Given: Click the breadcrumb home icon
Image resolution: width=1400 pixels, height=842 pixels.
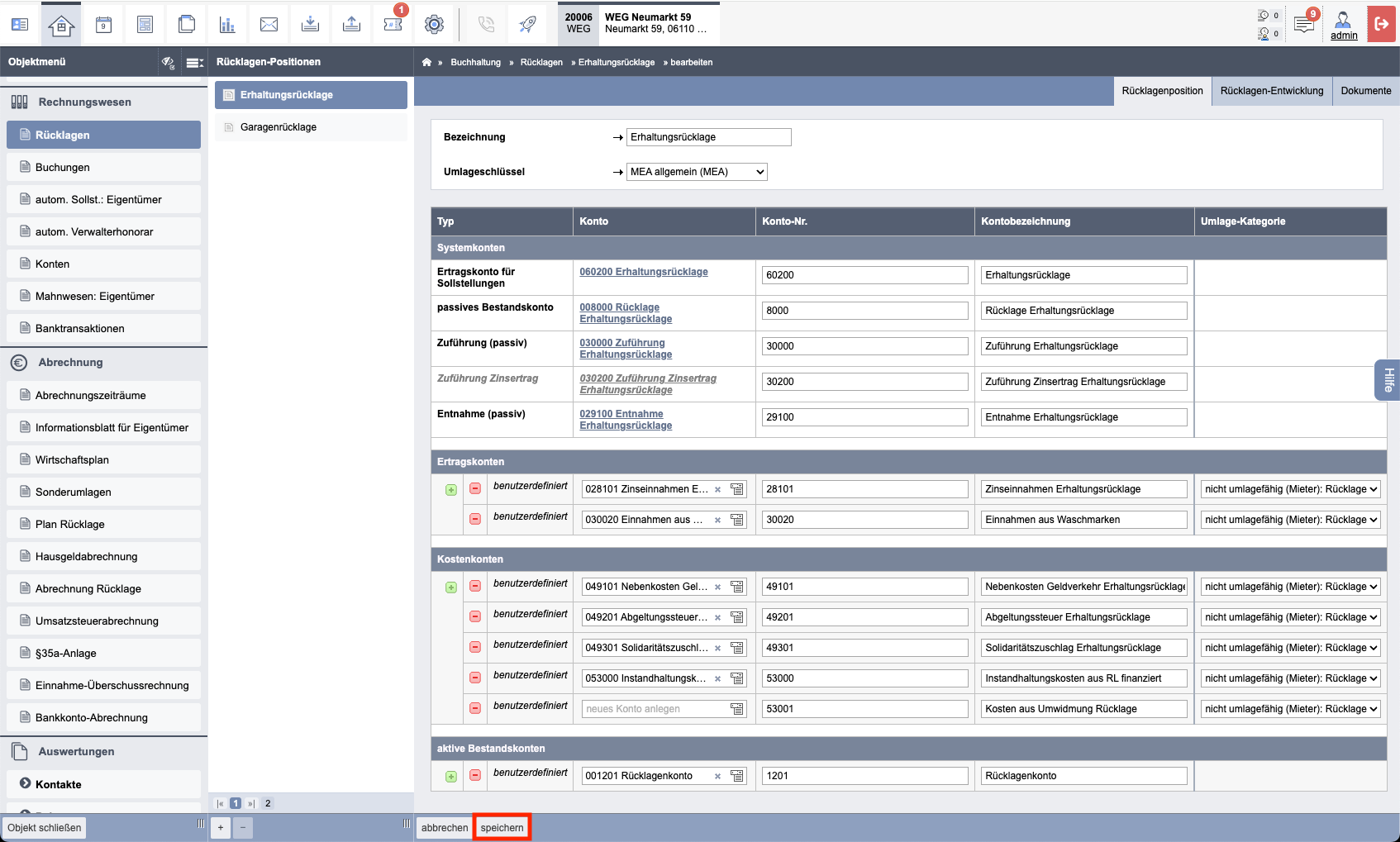Looking at the screenshot, I should point(426,62).
